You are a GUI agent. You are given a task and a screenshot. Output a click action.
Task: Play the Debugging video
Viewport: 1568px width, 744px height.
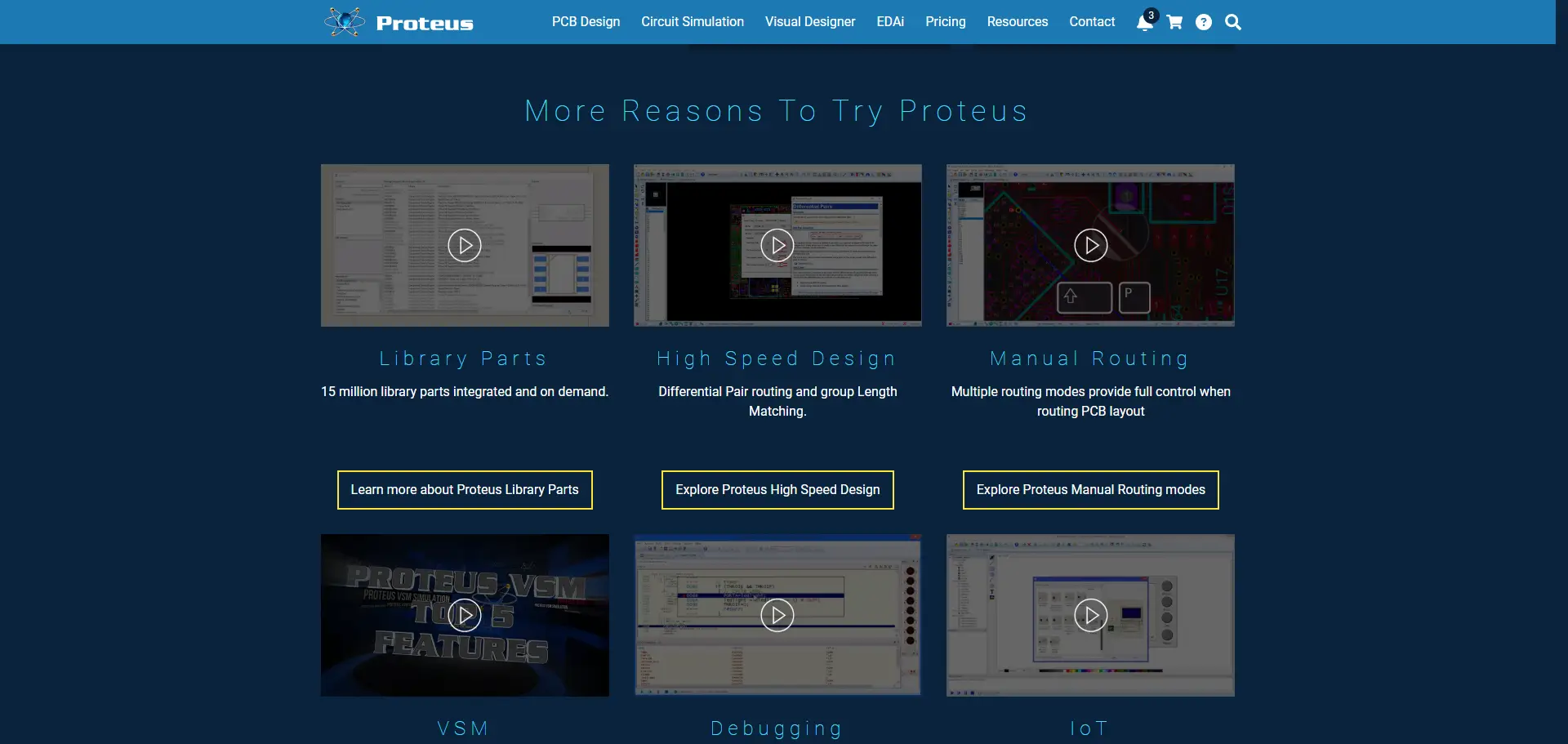click(777, 615)
